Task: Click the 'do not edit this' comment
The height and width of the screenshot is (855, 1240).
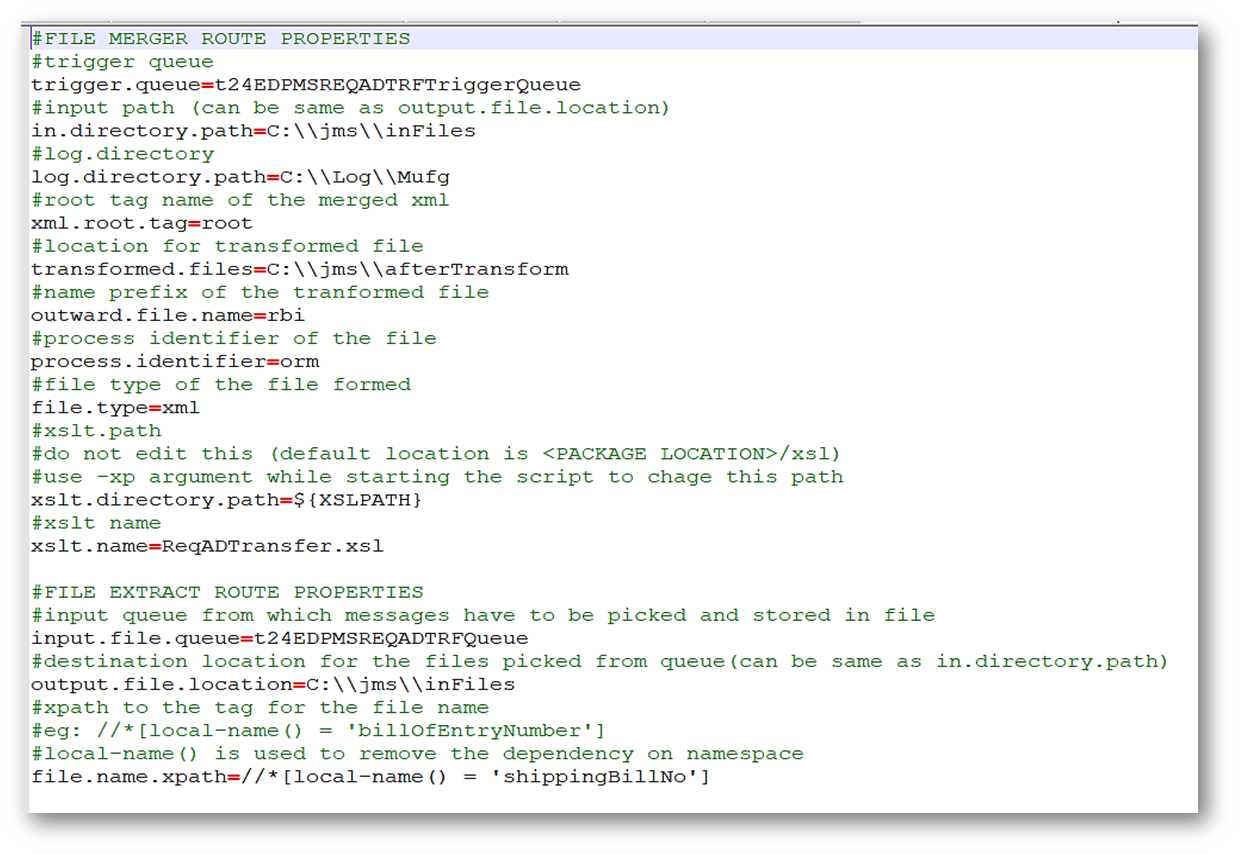Action: (x=435, y=454)
